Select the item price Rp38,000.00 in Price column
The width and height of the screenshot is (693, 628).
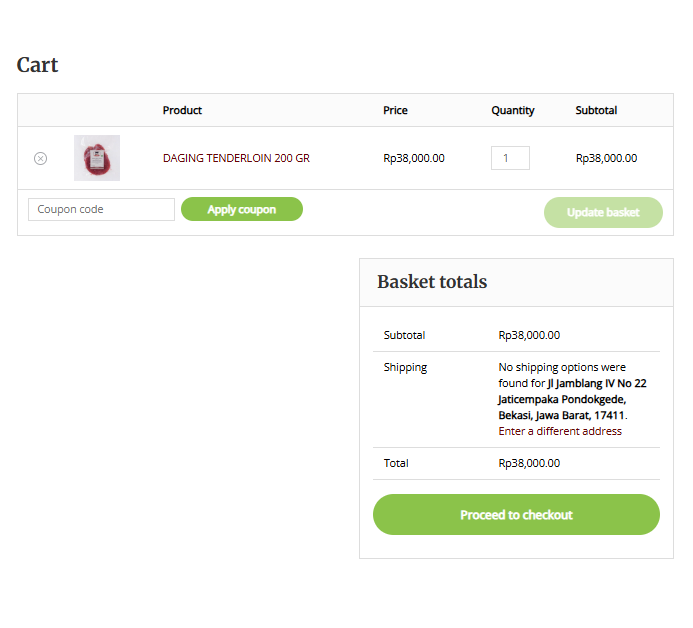pos(414,158)
